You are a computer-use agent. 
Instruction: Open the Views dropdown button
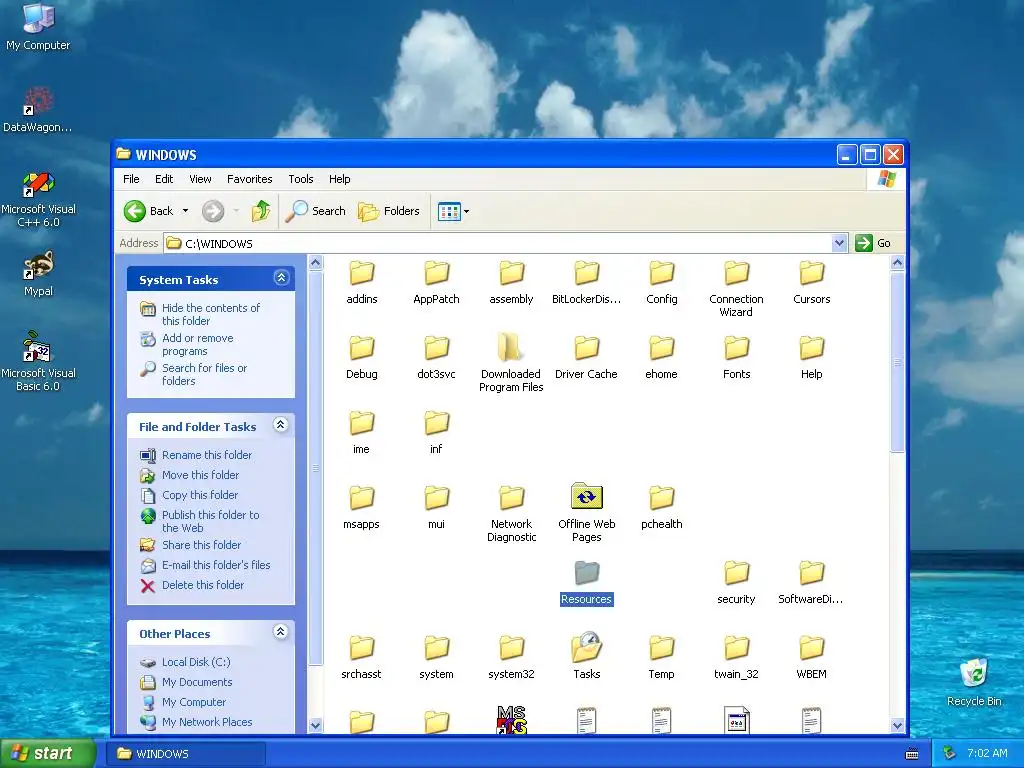point(453,212)
